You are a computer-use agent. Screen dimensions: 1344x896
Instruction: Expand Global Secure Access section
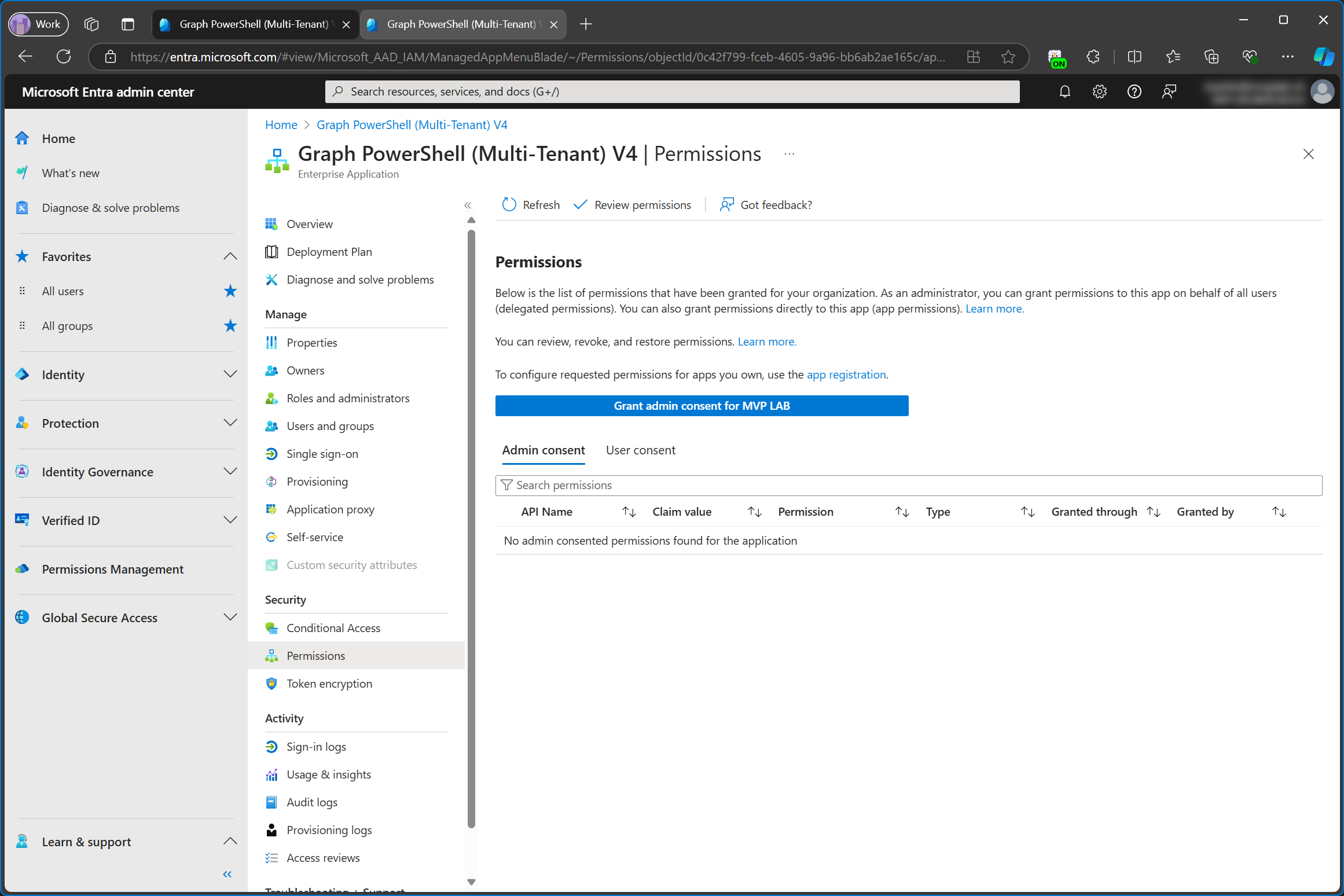(230, 618)
